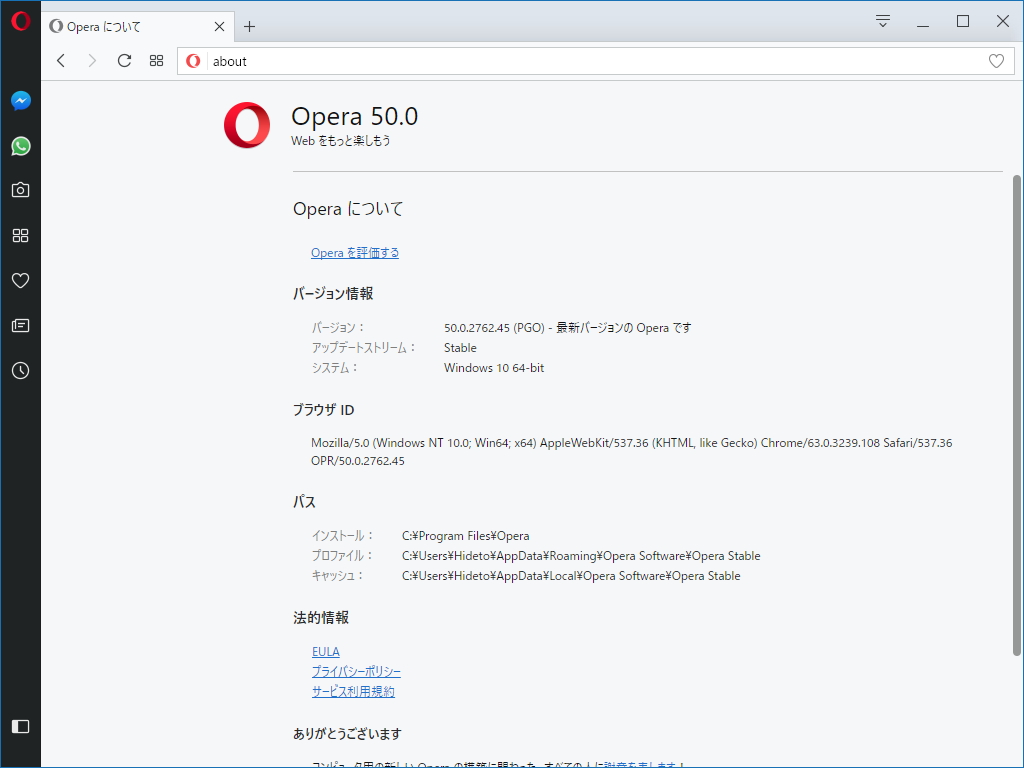Bookmark this page with the address bar heart

point(996,60)
